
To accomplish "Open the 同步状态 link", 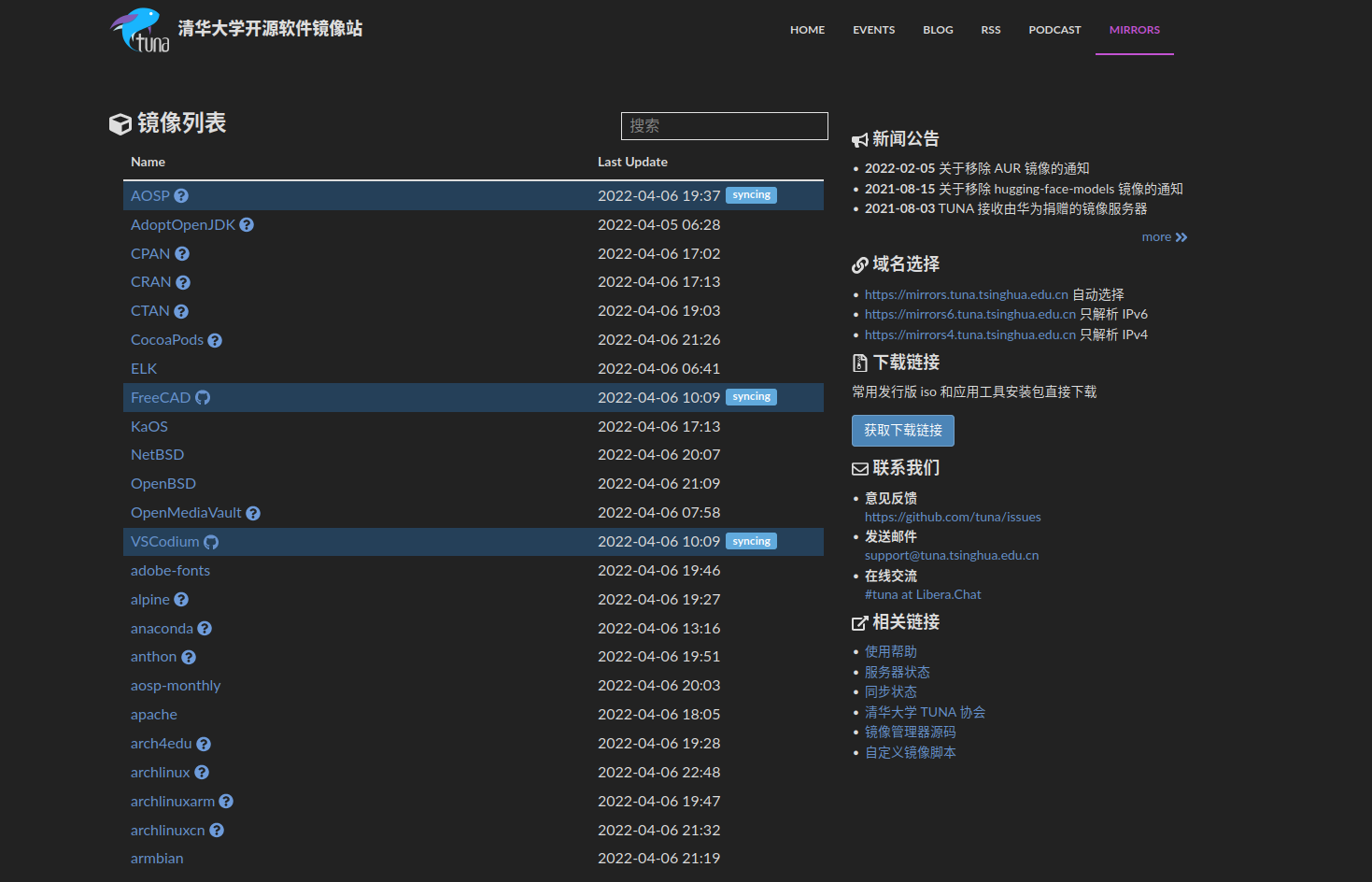I will (x=891, y=692).
